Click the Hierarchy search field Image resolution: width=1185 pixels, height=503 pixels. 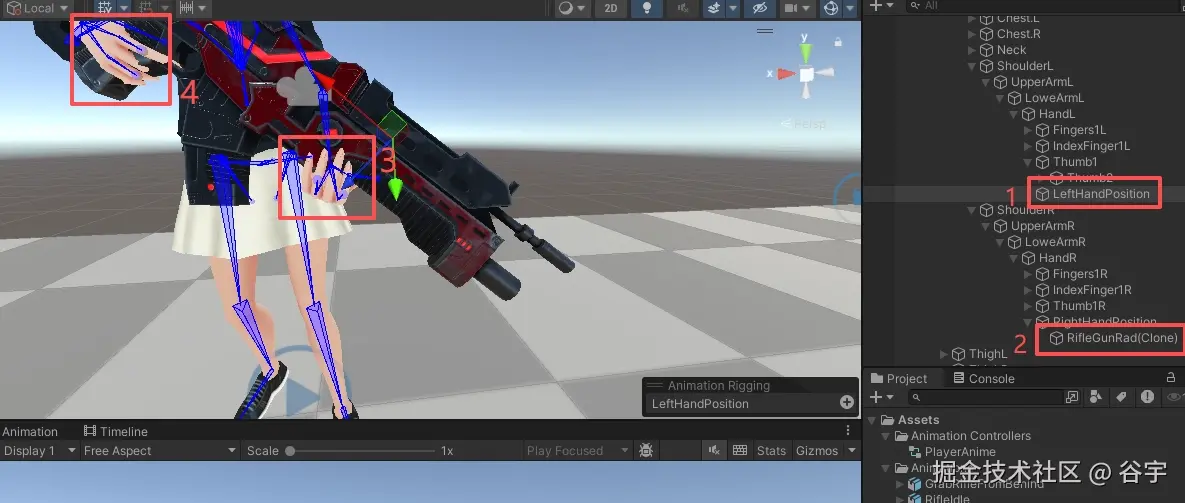point(1043,5)
